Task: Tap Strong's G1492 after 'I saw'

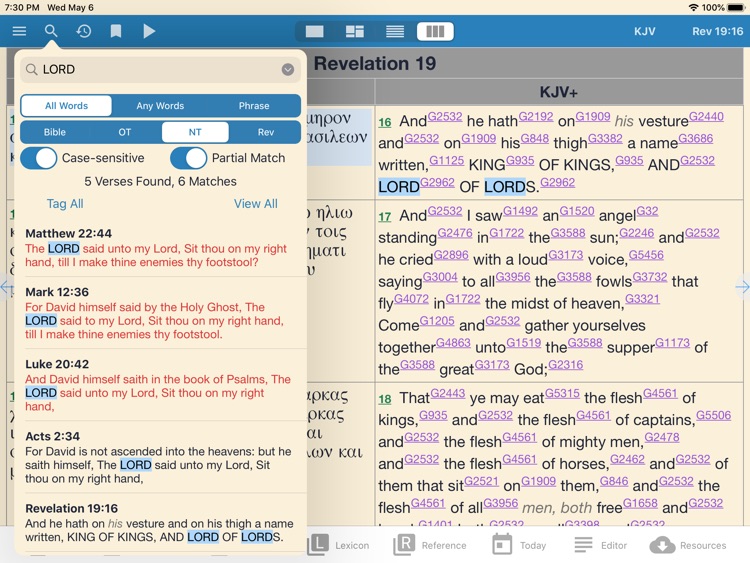Action: click(x=520, y=211)
